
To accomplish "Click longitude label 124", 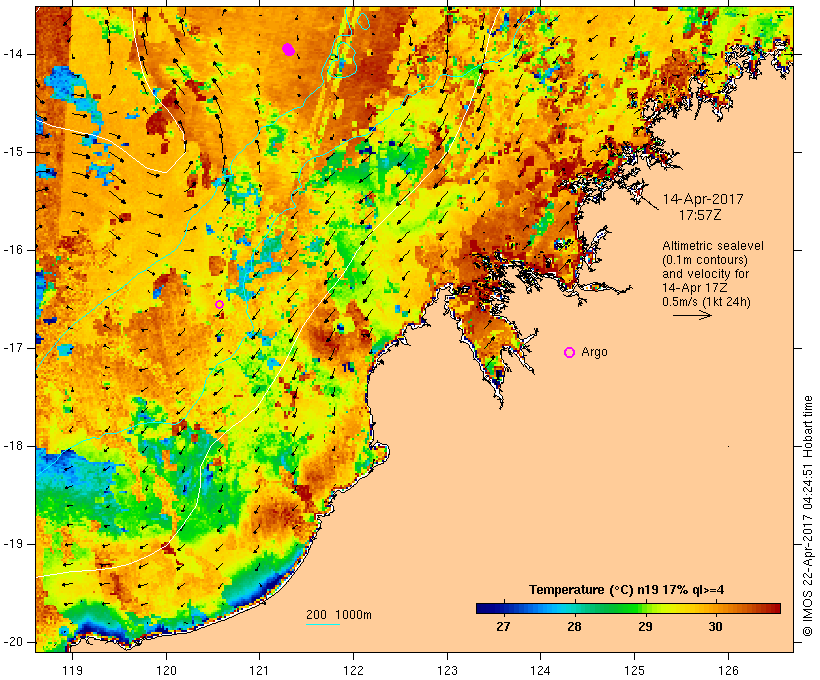I will tap(541, 670).
